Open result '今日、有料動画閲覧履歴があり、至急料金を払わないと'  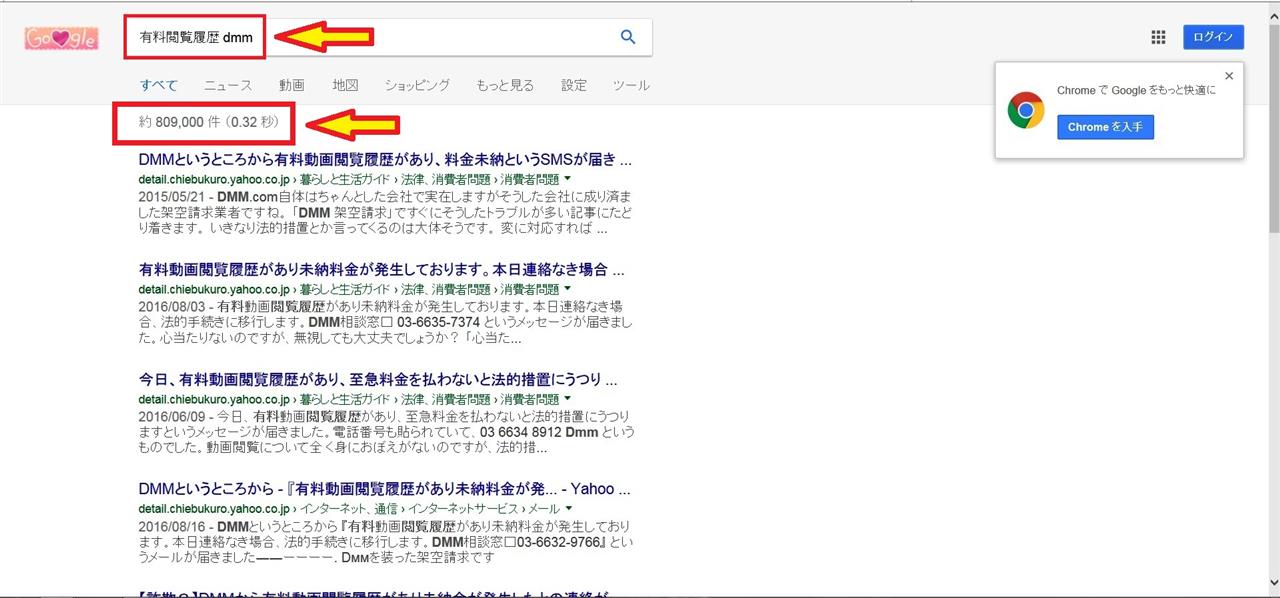(378, 380)
